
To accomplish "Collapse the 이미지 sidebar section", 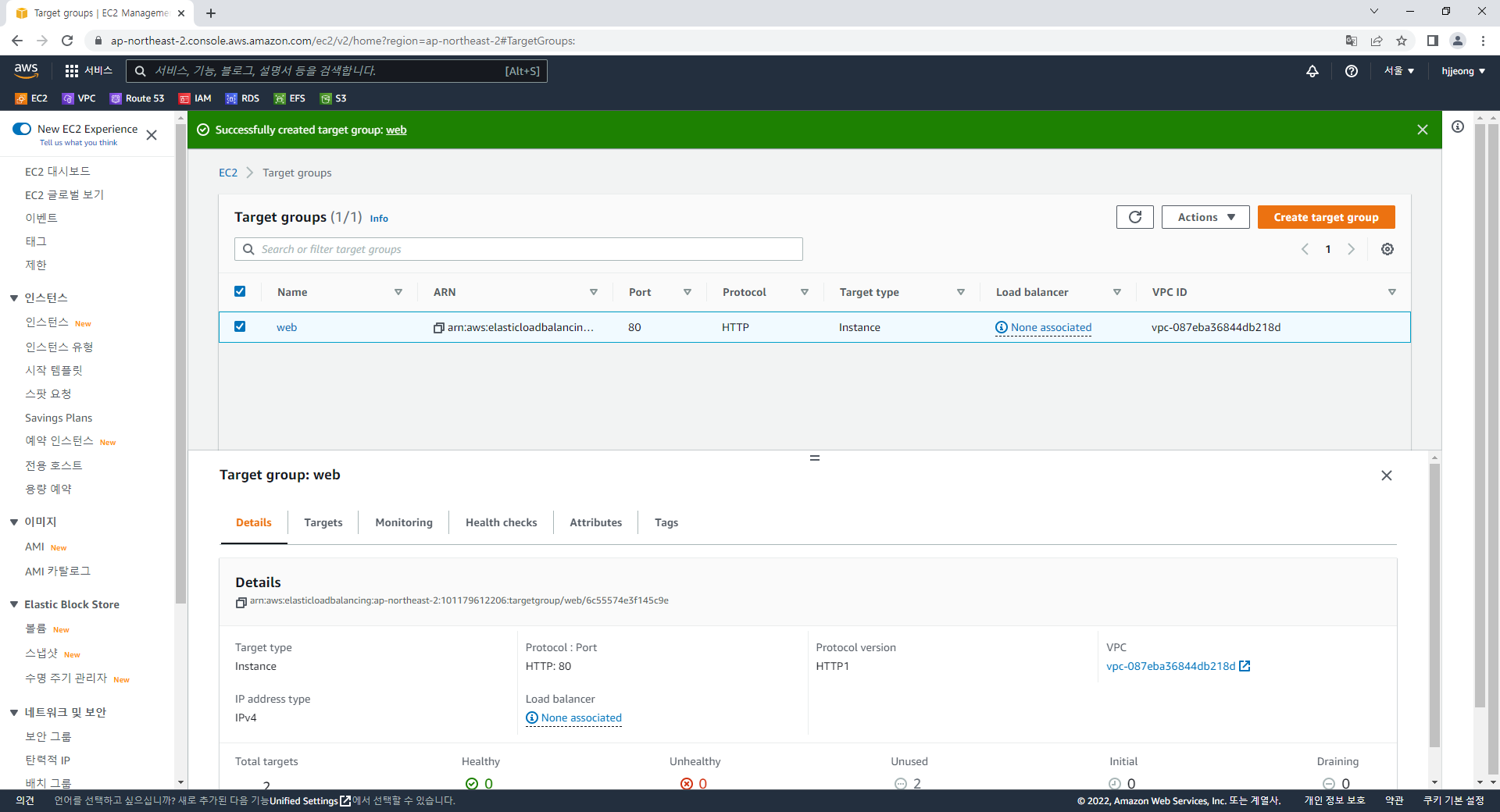I will pyautogui.click(x=14, y=522).
